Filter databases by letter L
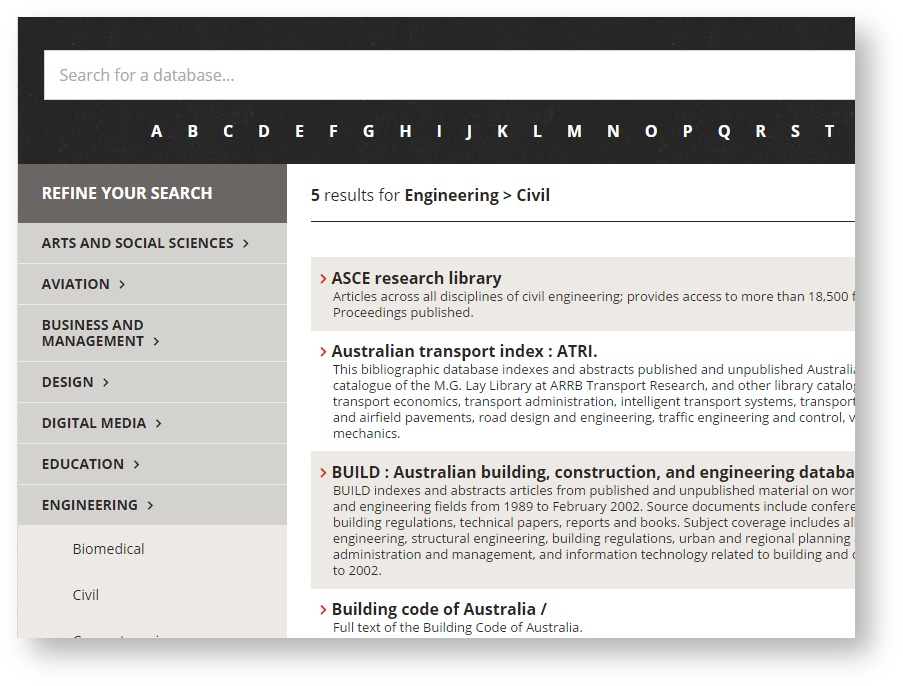The width and height of the screenshot is (903, 686). click(537, 131)
